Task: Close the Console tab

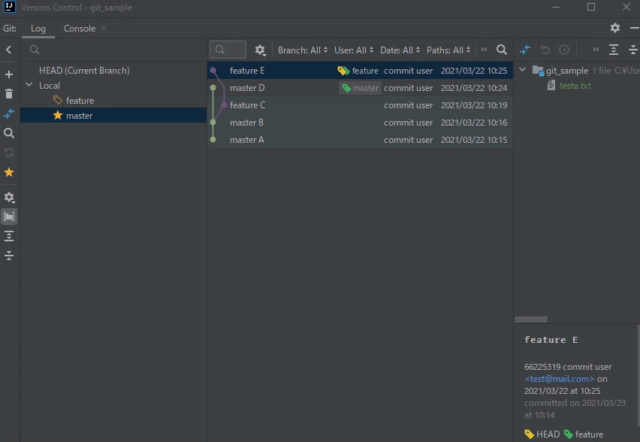Action: tap(104, 29)
